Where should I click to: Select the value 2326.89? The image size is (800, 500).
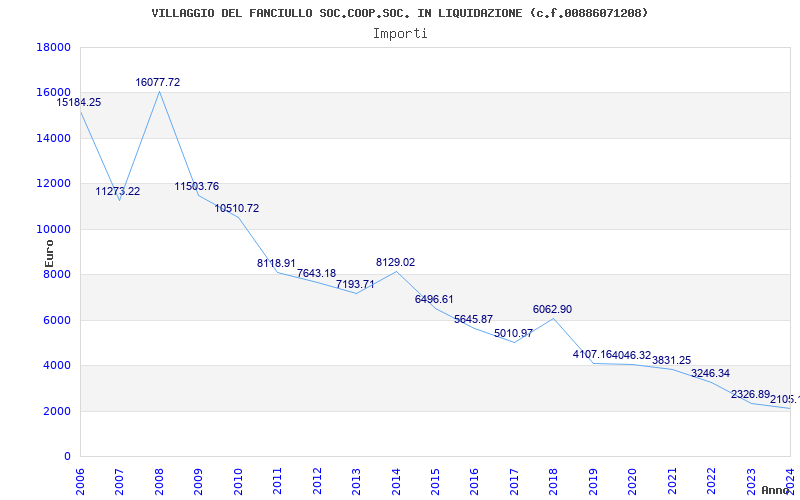[750, 394]
